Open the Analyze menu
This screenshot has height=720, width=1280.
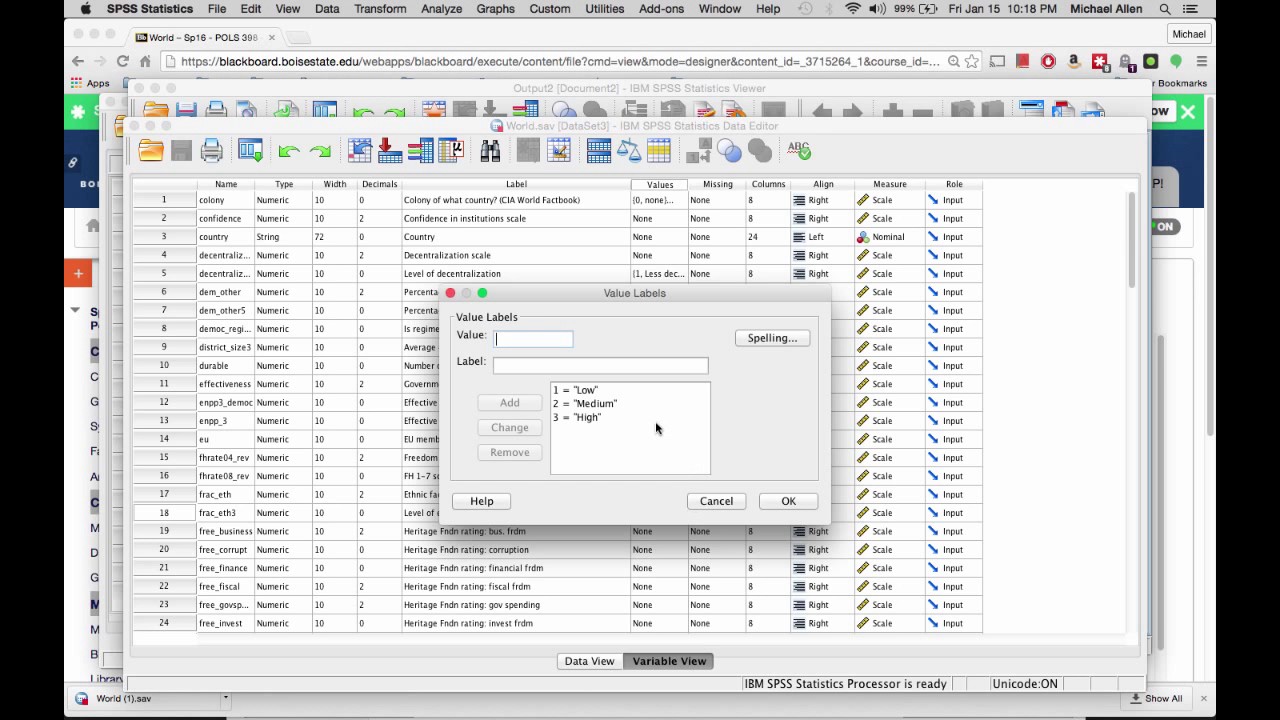[x=441, y=9]
